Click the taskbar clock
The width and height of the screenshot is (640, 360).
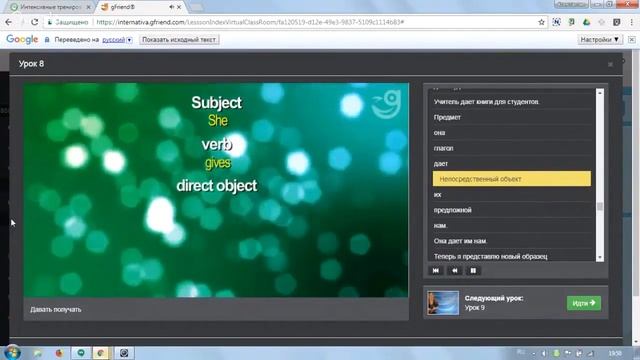pyautogui.click(x=615, y=353)
